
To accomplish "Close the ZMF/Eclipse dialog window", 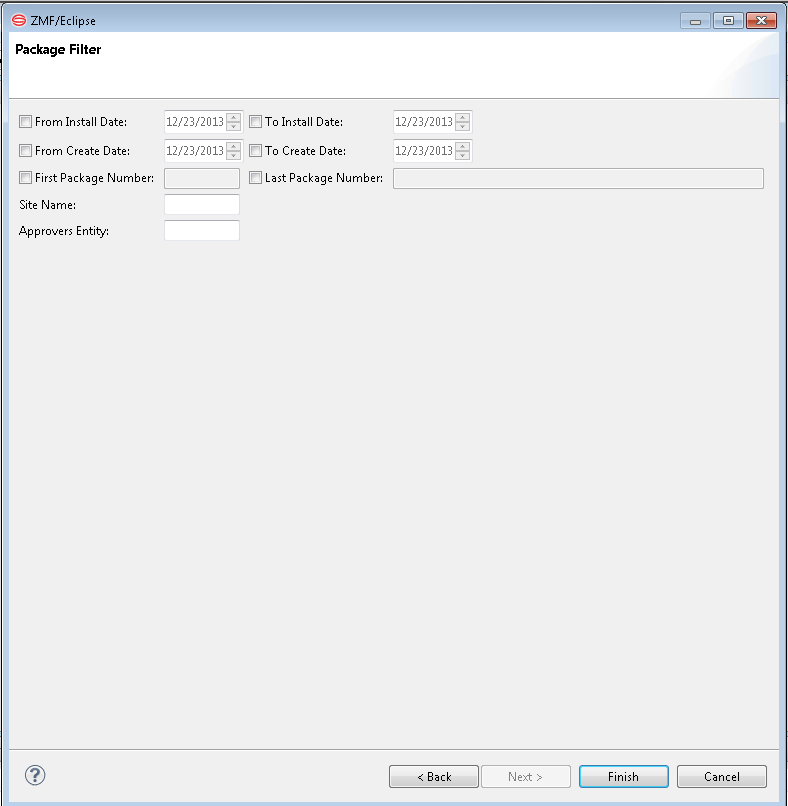I will [761, 21].
